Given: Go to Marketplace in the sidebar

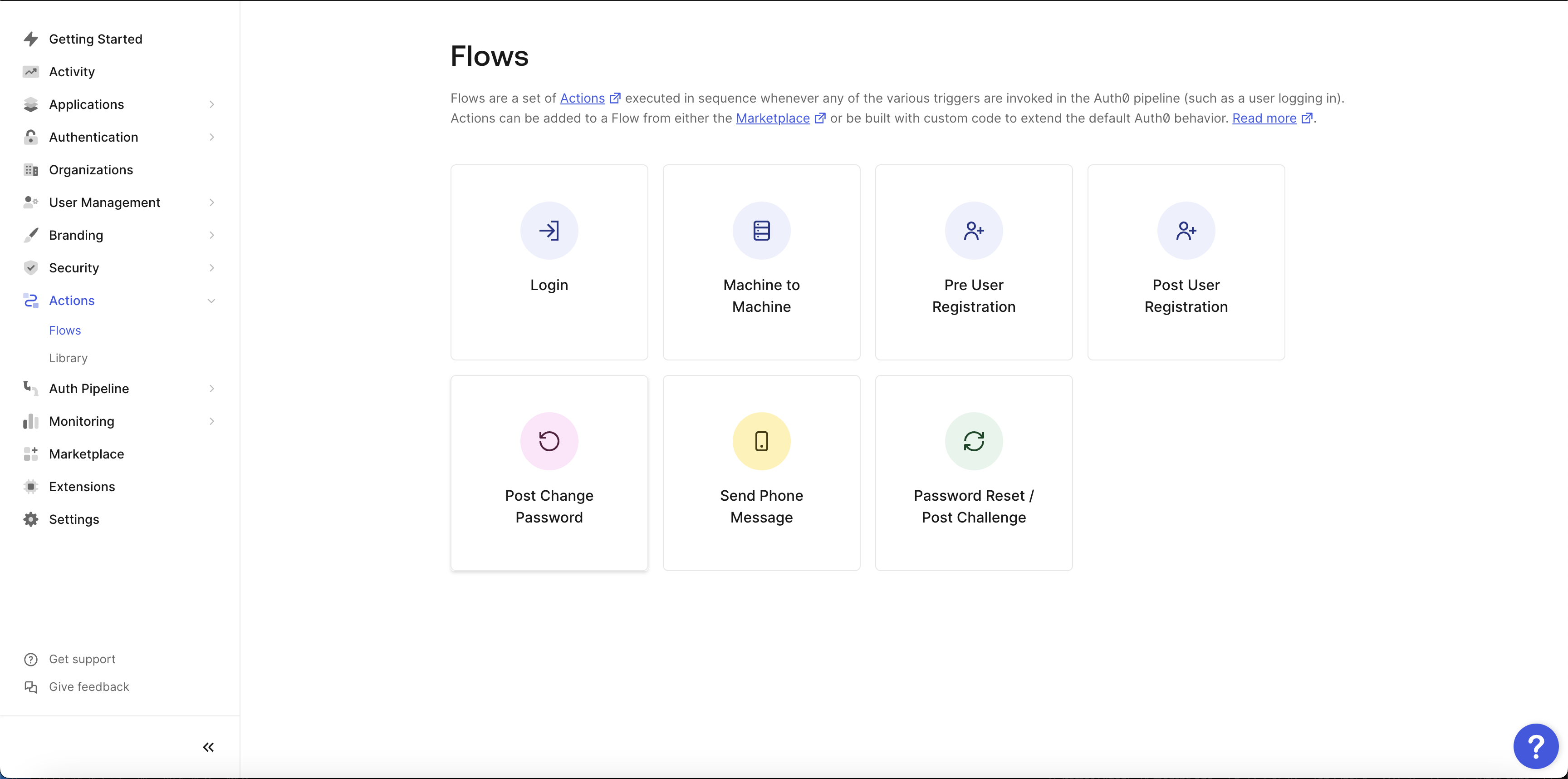Looking at the screenshot, I should 86,454.
